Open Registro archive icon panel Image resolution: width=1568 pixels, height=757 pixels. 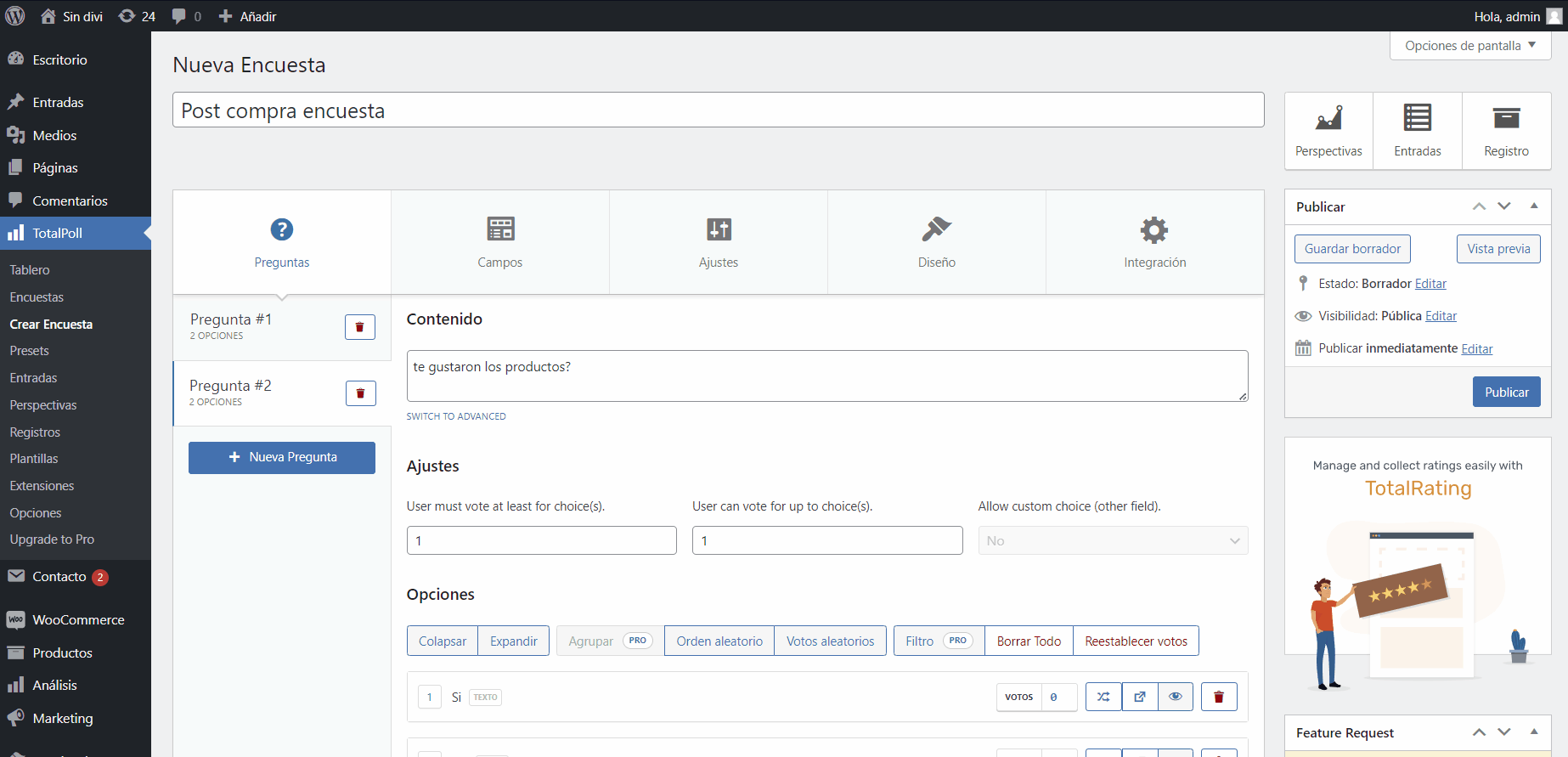tap(1506, 131)
